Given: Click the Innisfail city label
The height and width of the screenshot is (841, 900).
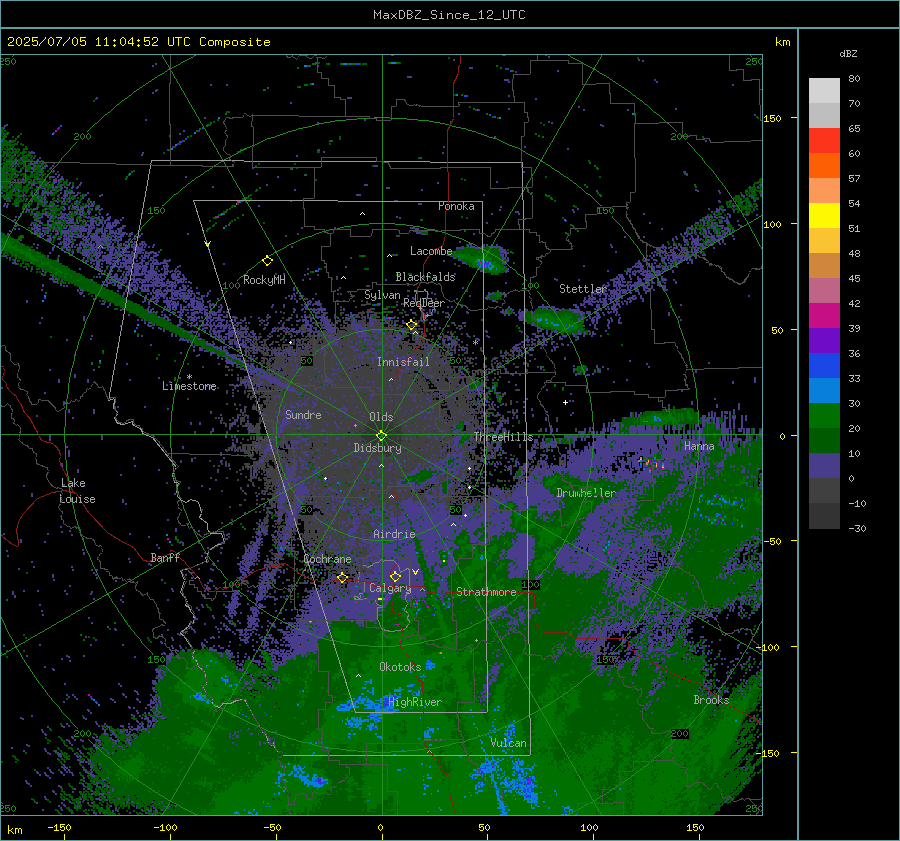Looking at the screenshot, I should pos(403,362).
